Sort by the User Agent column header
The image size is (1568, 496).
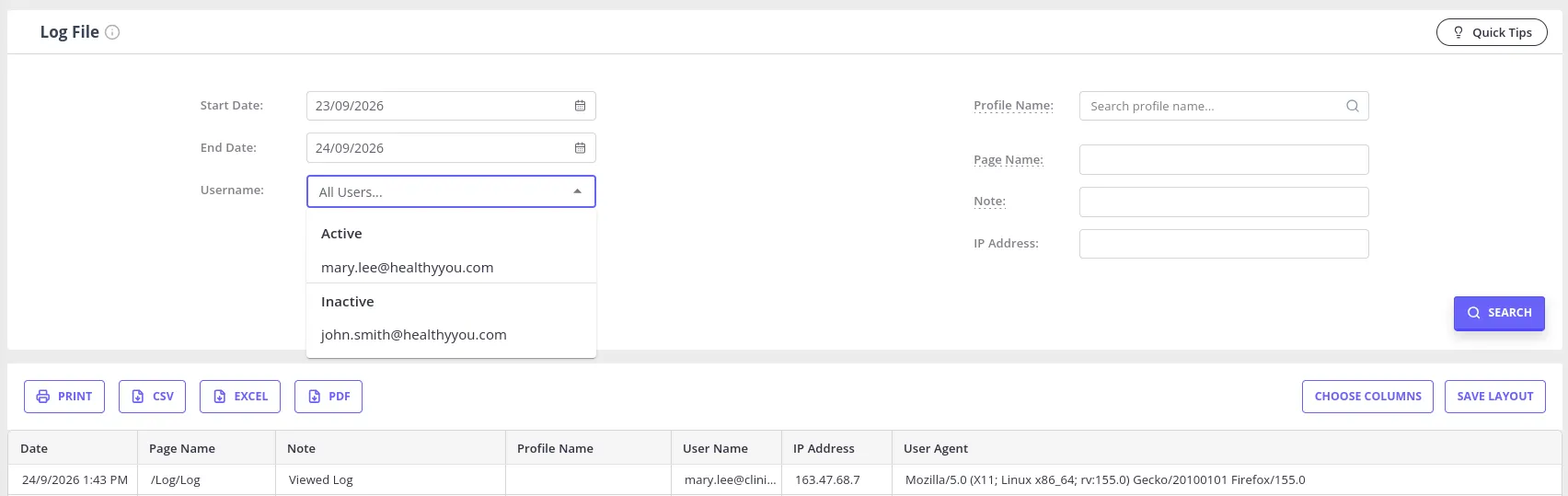(x=1227, y=448)
